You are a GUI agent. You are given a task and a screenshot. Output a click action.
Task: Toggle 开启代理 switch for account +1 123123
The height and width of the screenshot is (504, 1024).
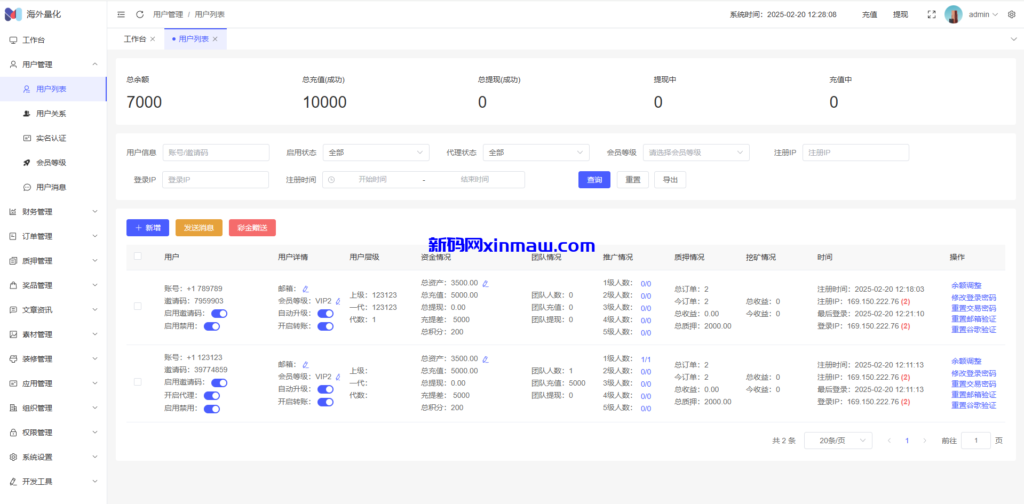tap(212, 396)
